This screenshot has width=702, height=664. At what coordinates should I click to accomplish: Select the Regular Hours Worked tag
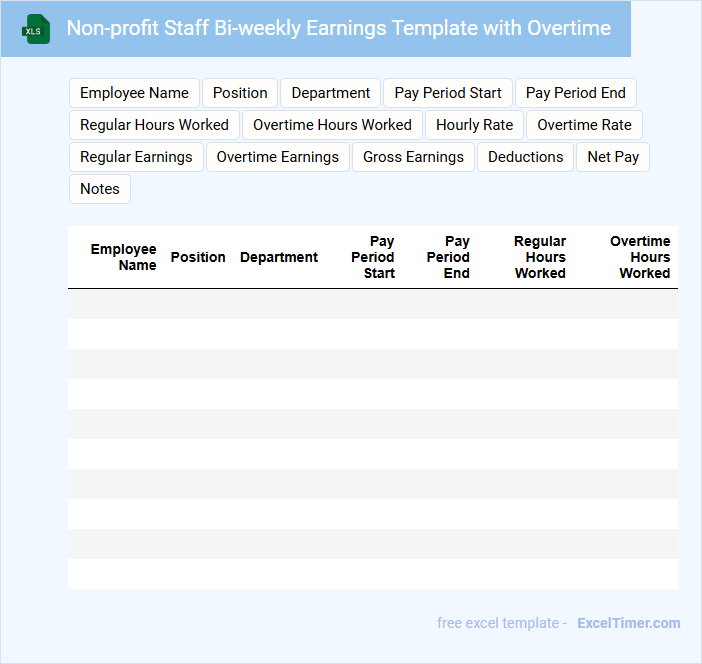click(x=154, y=125)
